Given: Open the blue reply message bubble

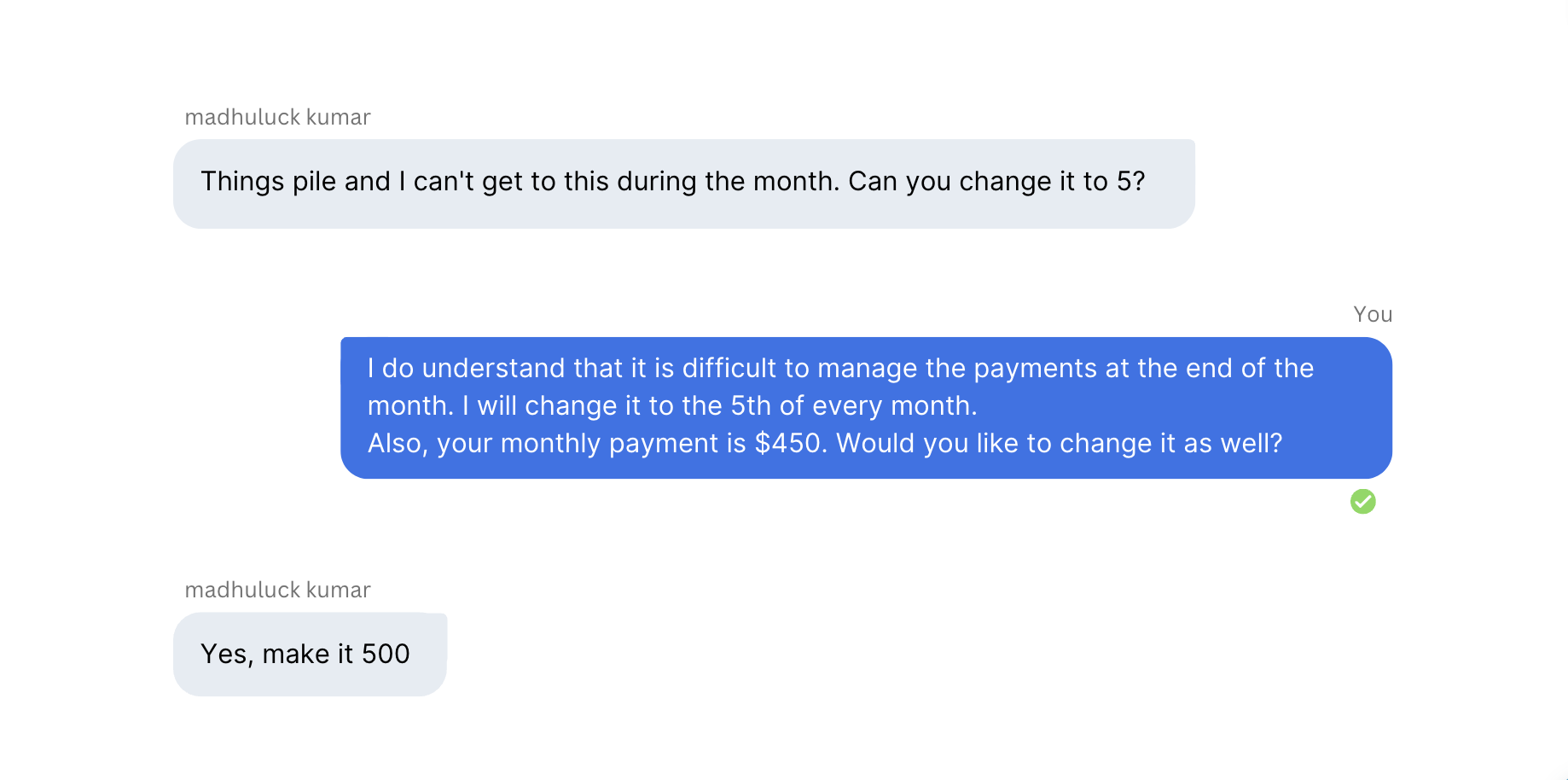Looking at the screenshot, I should click(866, 407).
